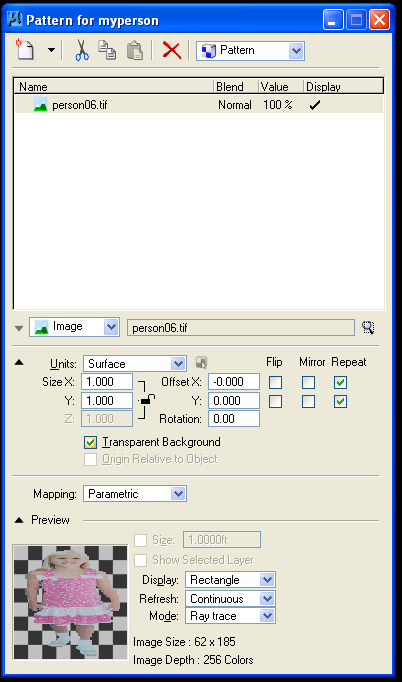Open the Units Surface dropdown
Screen dimensions: 402x682
(x=135, y=364)
